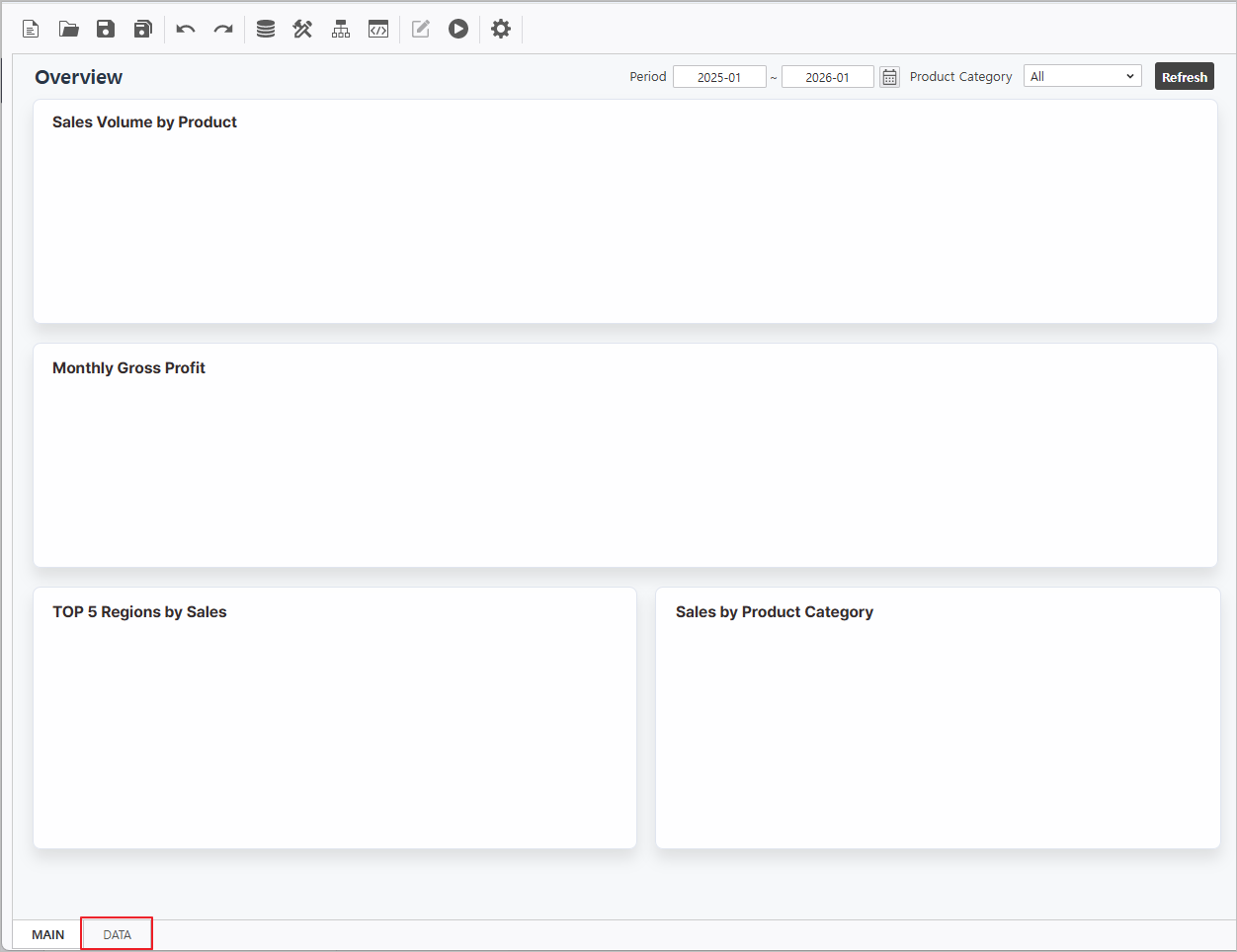This screenshot has width=1237, height=952.
Task: Click the edit pencil icon
Action: [421, 29]
